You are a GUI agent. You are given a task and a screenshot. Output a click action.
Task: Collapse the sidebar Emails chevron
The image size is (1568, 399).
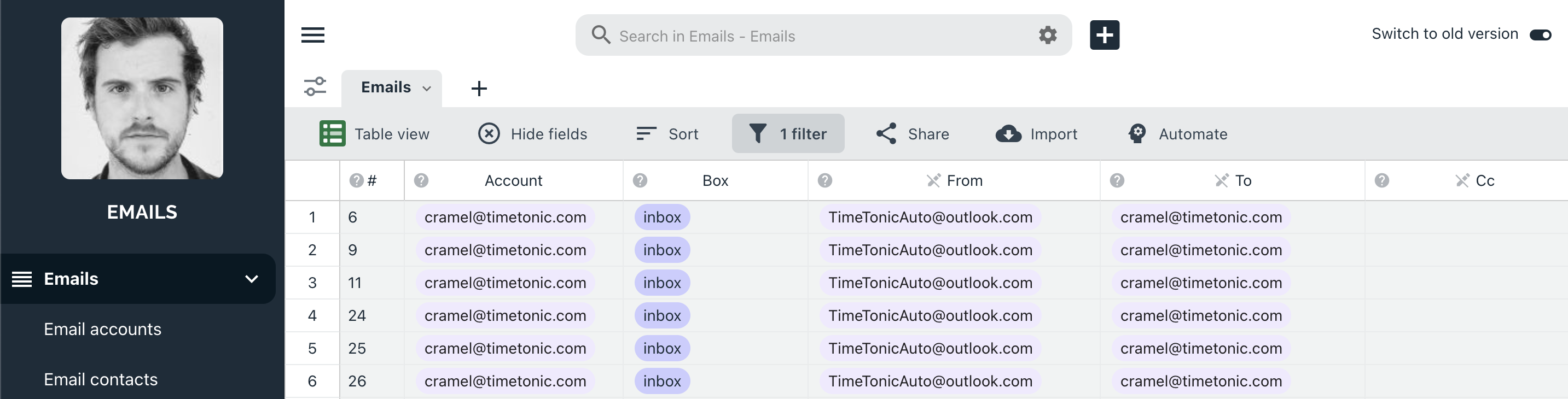click(x=251, y=279)
